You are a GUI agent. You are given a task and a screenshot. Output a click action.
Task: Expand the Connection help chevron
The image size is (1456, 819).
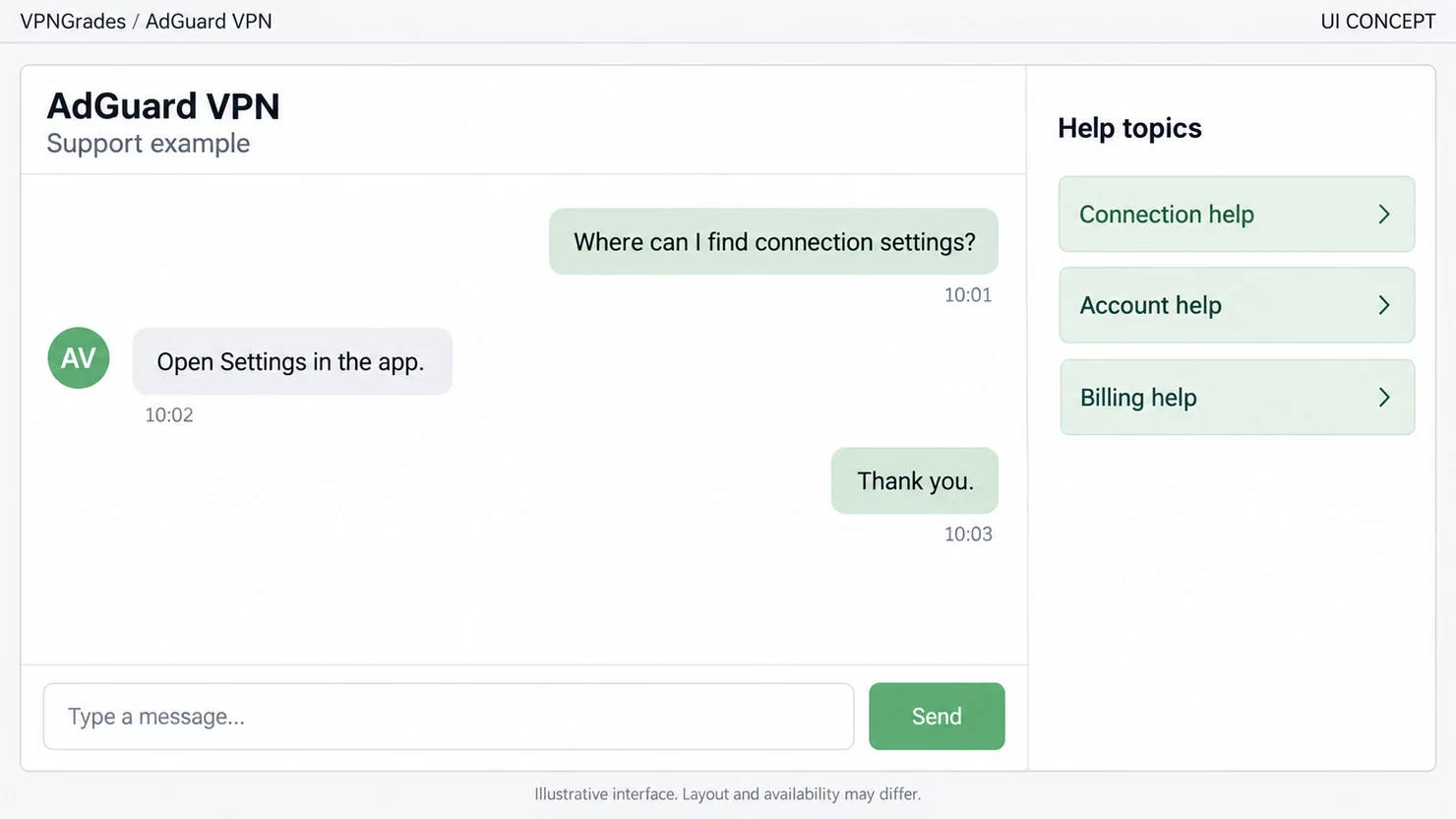[1383, 215]
